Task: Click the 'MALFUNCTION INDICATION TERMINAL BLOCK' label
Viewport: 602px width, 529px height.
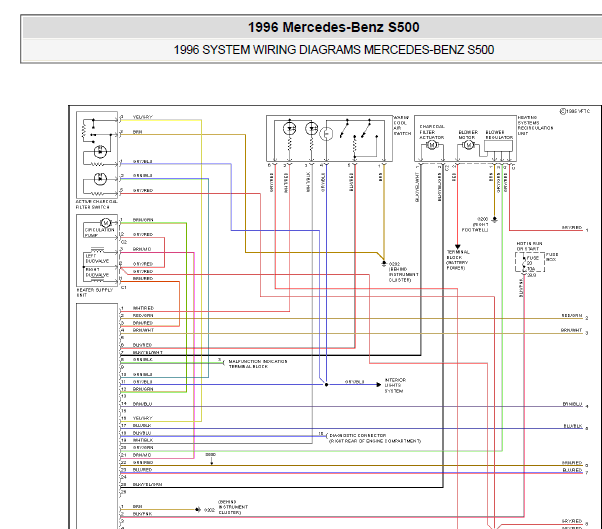Action: [258, 364]
